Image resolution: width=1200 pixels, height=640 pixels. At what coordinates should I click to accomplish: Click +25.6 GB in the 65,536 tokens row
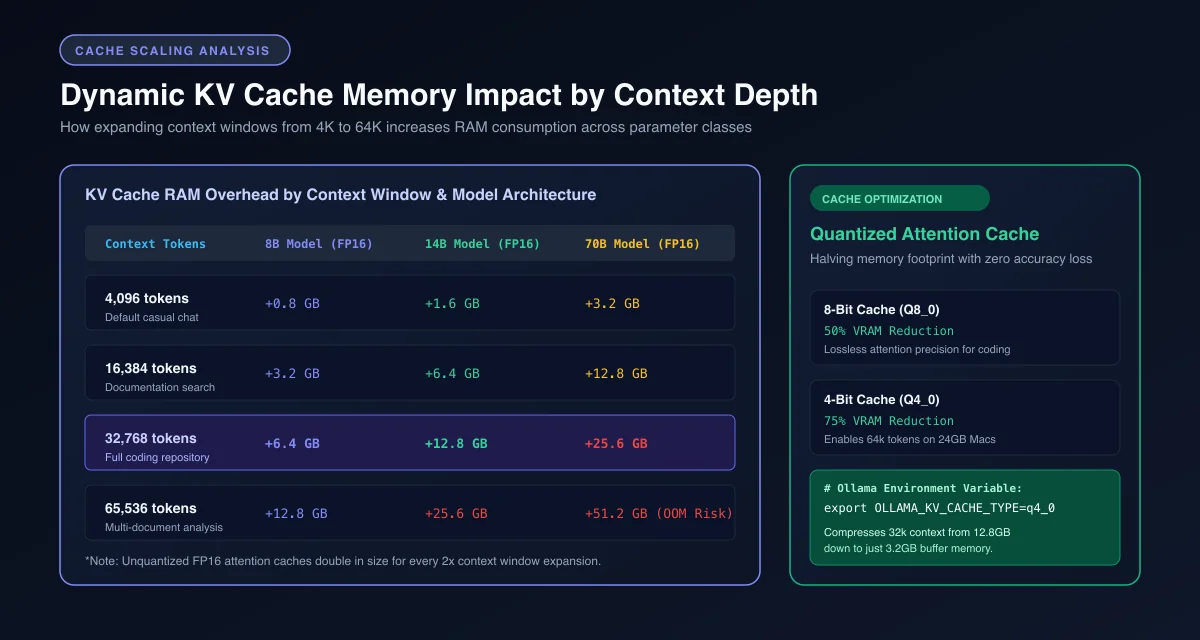tap(456, 513)
